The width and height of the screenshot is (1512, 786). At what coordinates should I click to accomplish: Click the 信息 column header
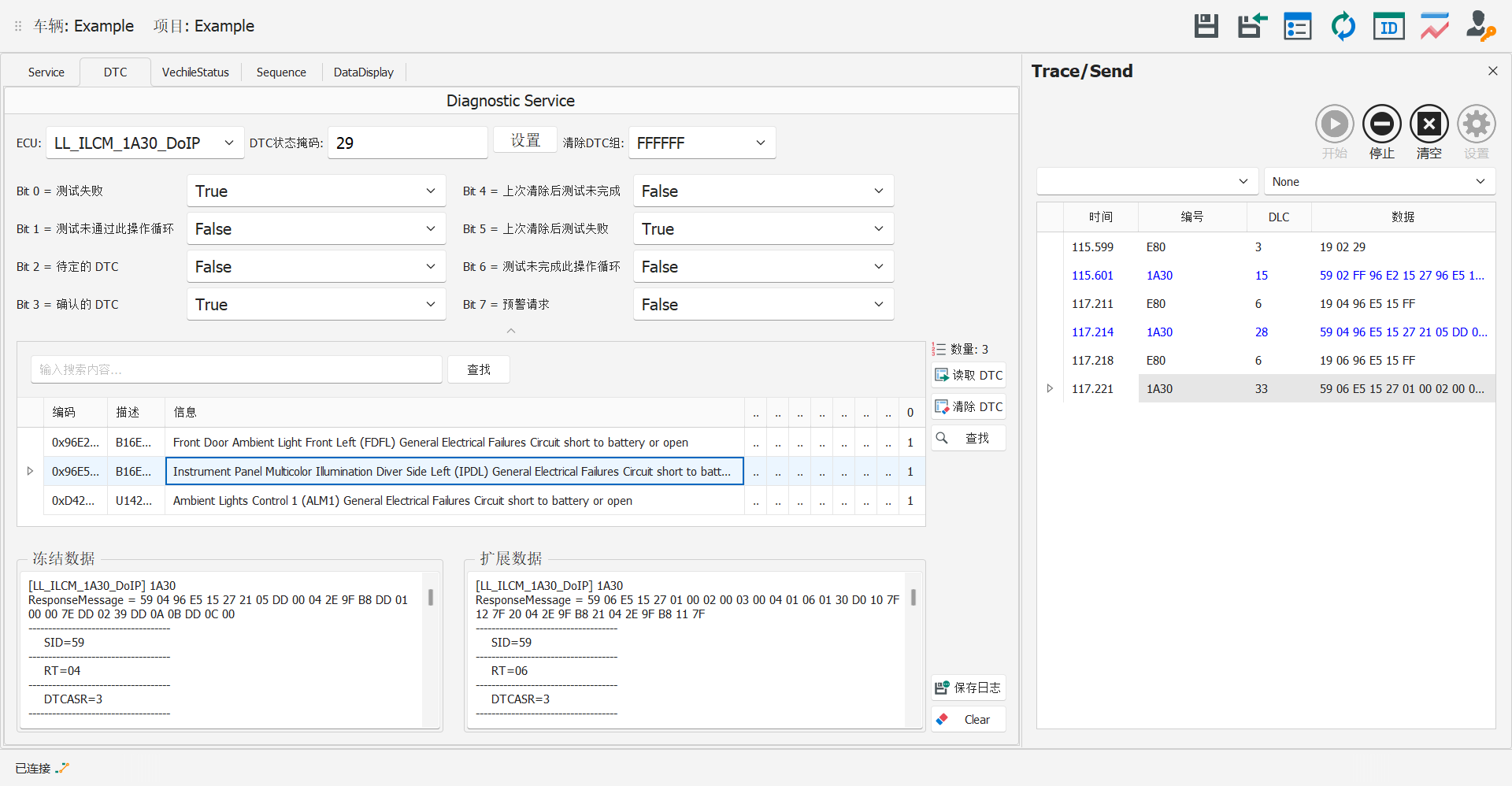pyautogui.click(x=454, y=412)
